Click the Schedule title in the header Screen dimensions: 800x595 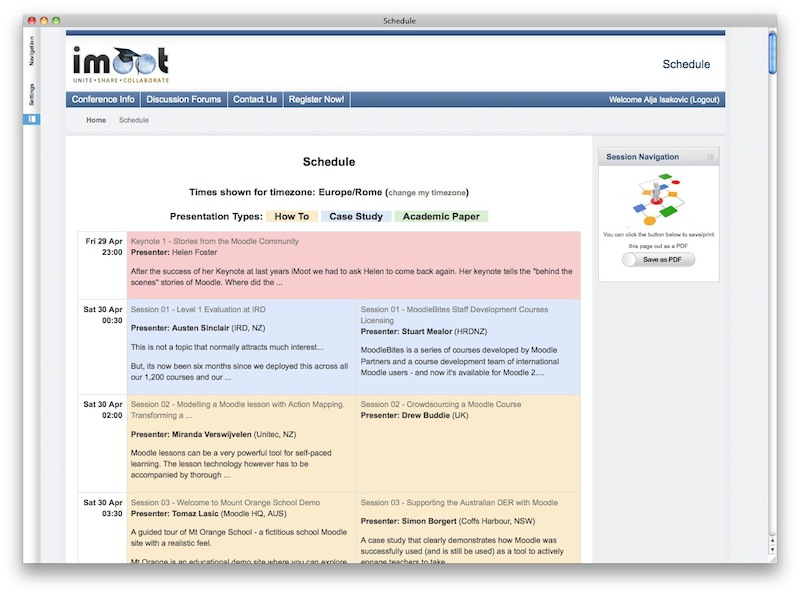pyautogui.click(x=686, y=64)
